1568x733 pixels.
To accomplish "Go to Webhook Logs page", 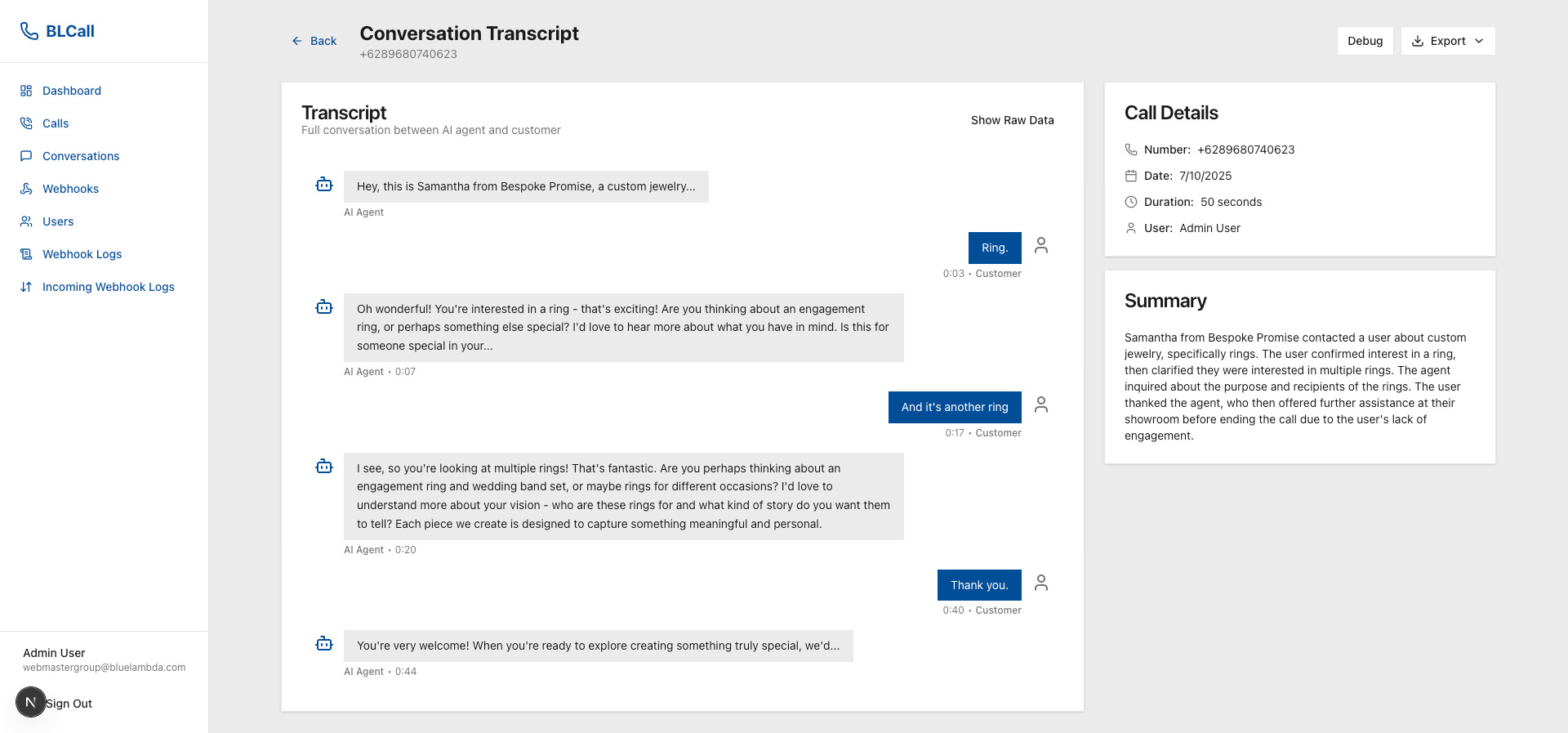I will (x=82, y=254).
